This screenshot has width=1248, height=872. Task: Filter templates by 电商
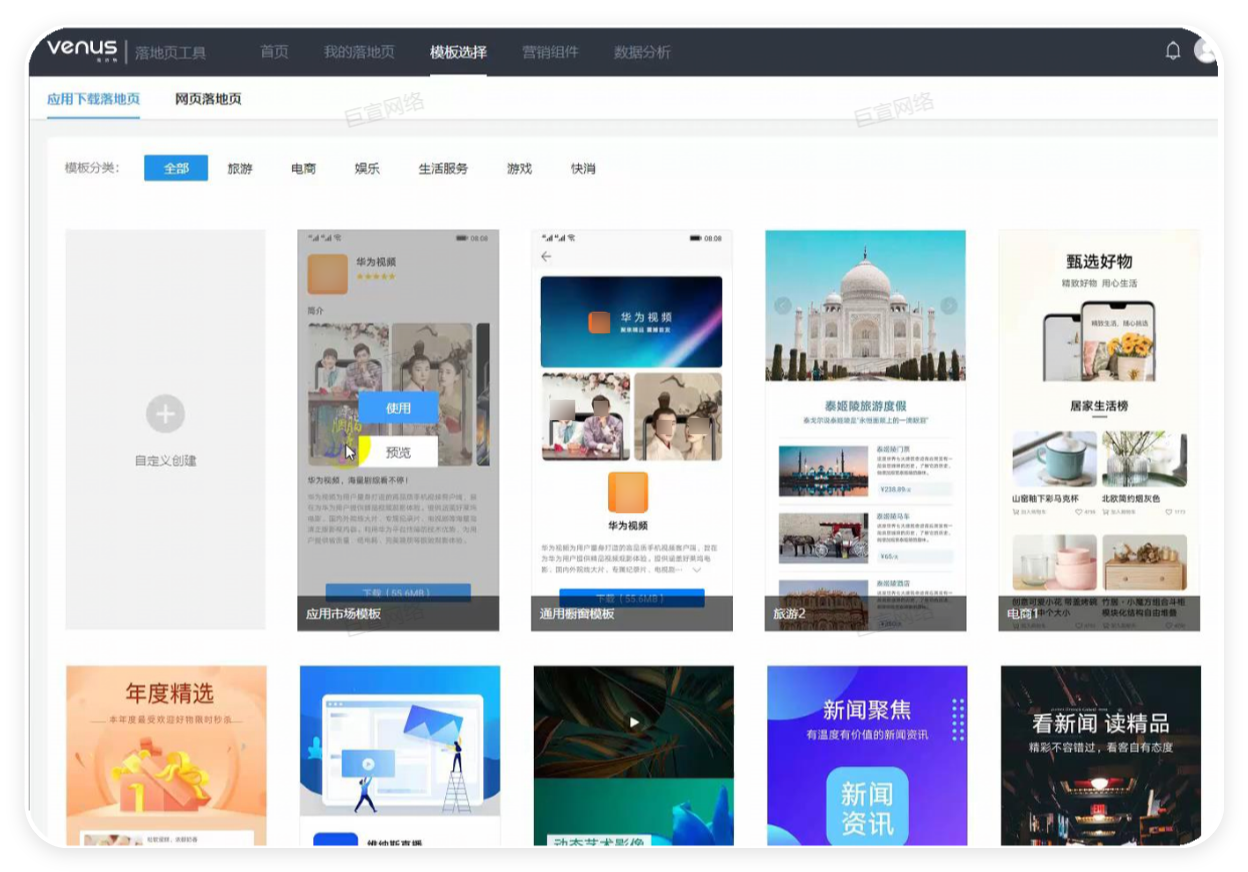tap(304, 168)
